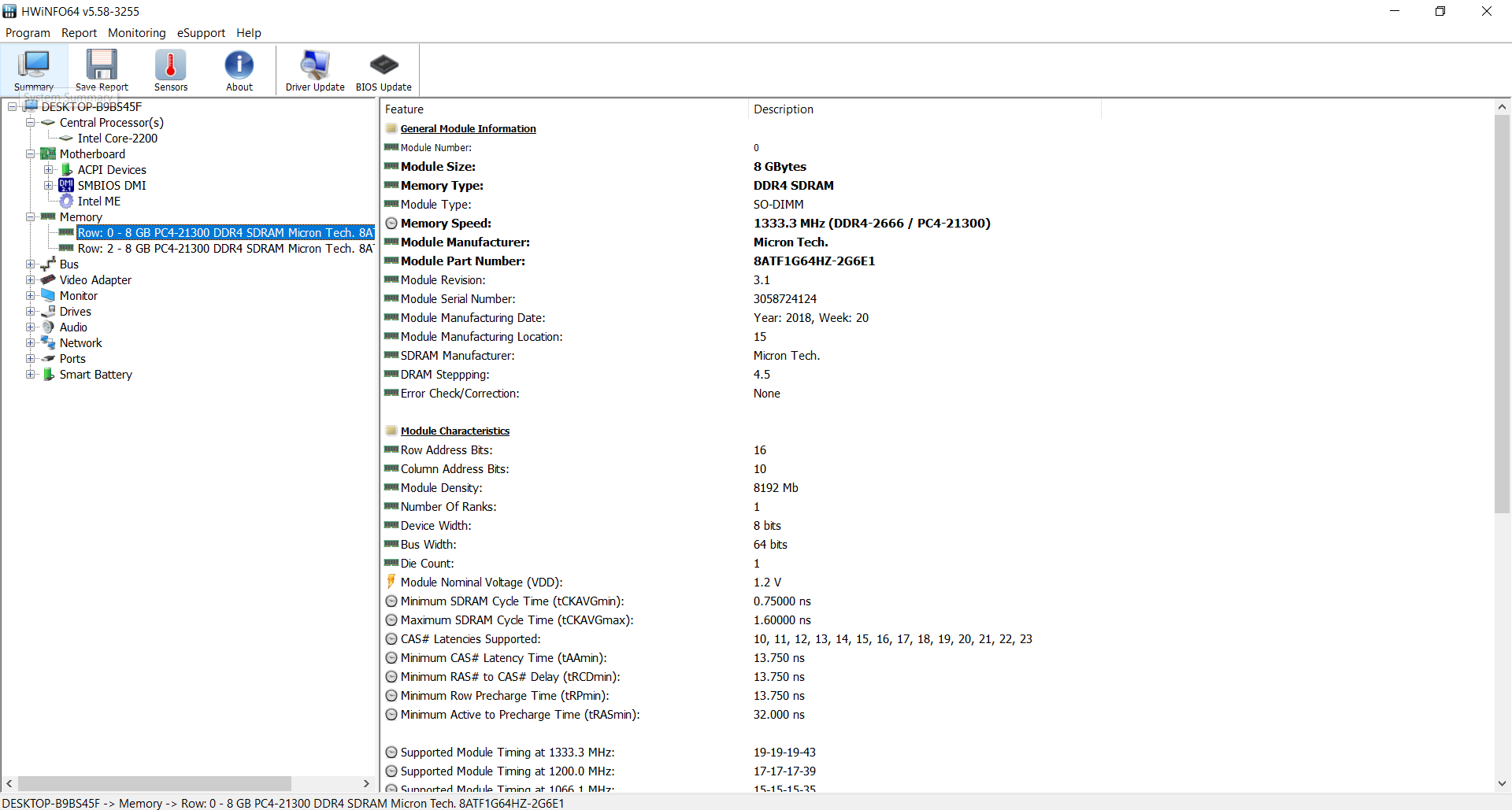Select the Intel ME entry
Image resolution: width=1512 pixels, height=810 pixels.
click(x=99, y=202)
